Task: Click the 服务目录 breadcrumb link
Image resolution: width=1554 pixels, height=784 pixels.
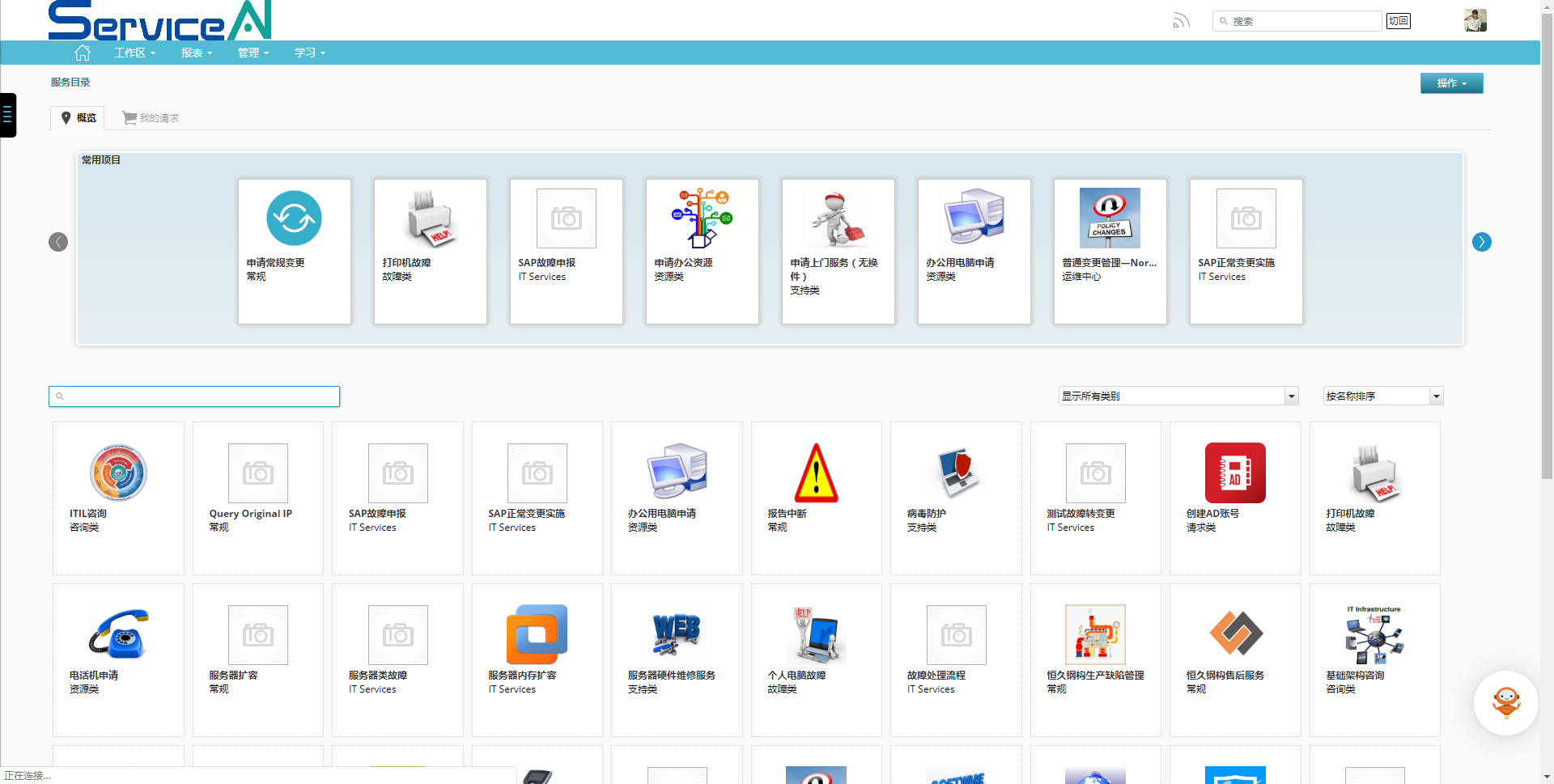Action: click(70, 83)
